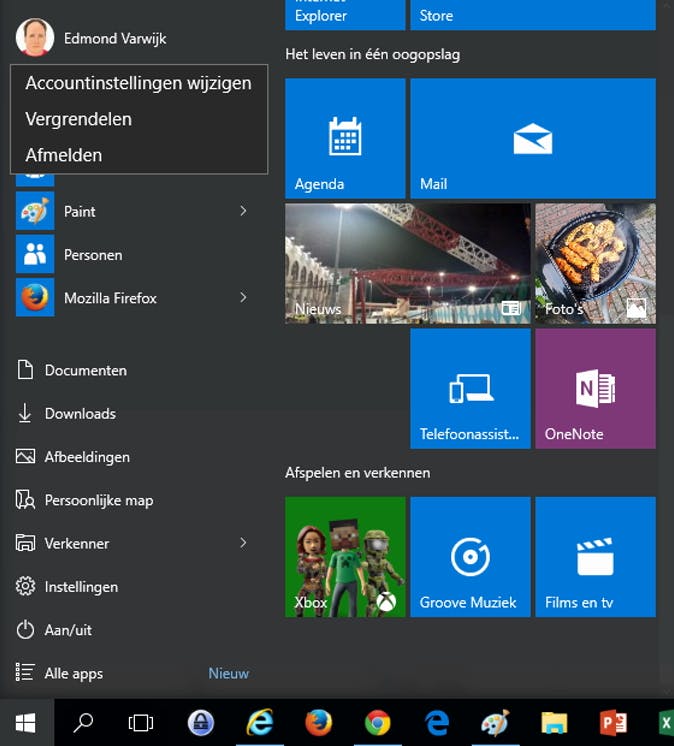Launch the Telefoonassistent tile
The width and height of the screenshot is (674, 746).
470,389
